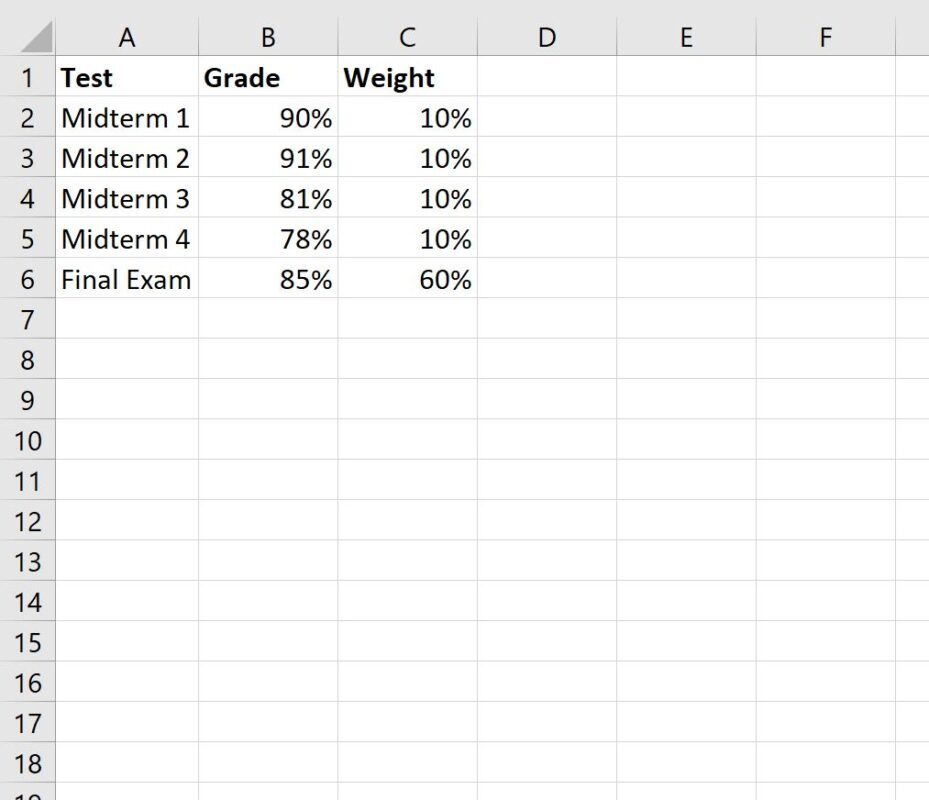Image resolution: width=929 pixels, height=800 pixels.
Task: Select column header B
Action: 267,37
